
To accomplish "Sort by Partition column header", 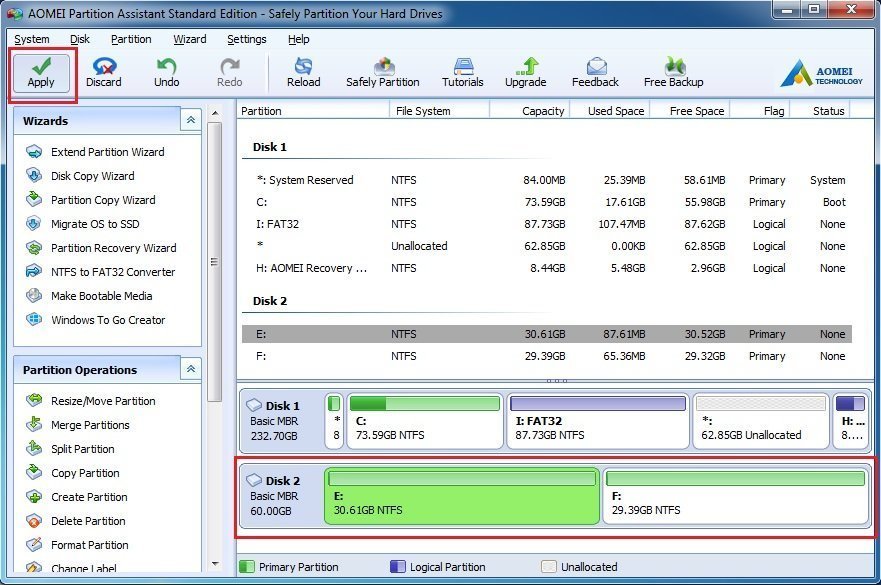I will pyautogui.click(x=313, y=111).
